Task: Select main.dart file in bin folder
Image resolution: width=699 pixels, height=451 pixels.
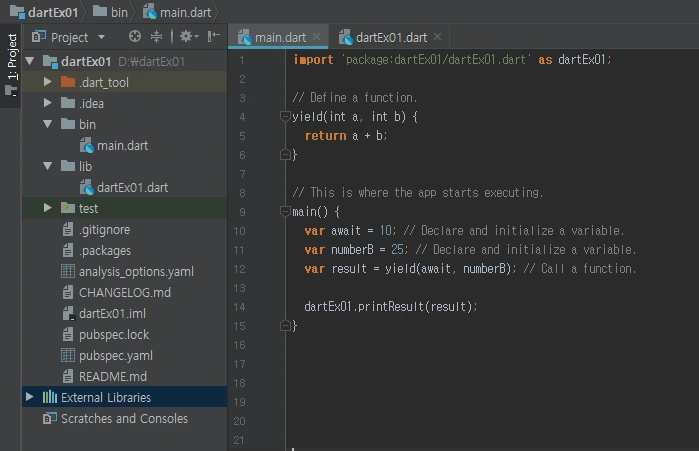Action: tap(122, 145)
